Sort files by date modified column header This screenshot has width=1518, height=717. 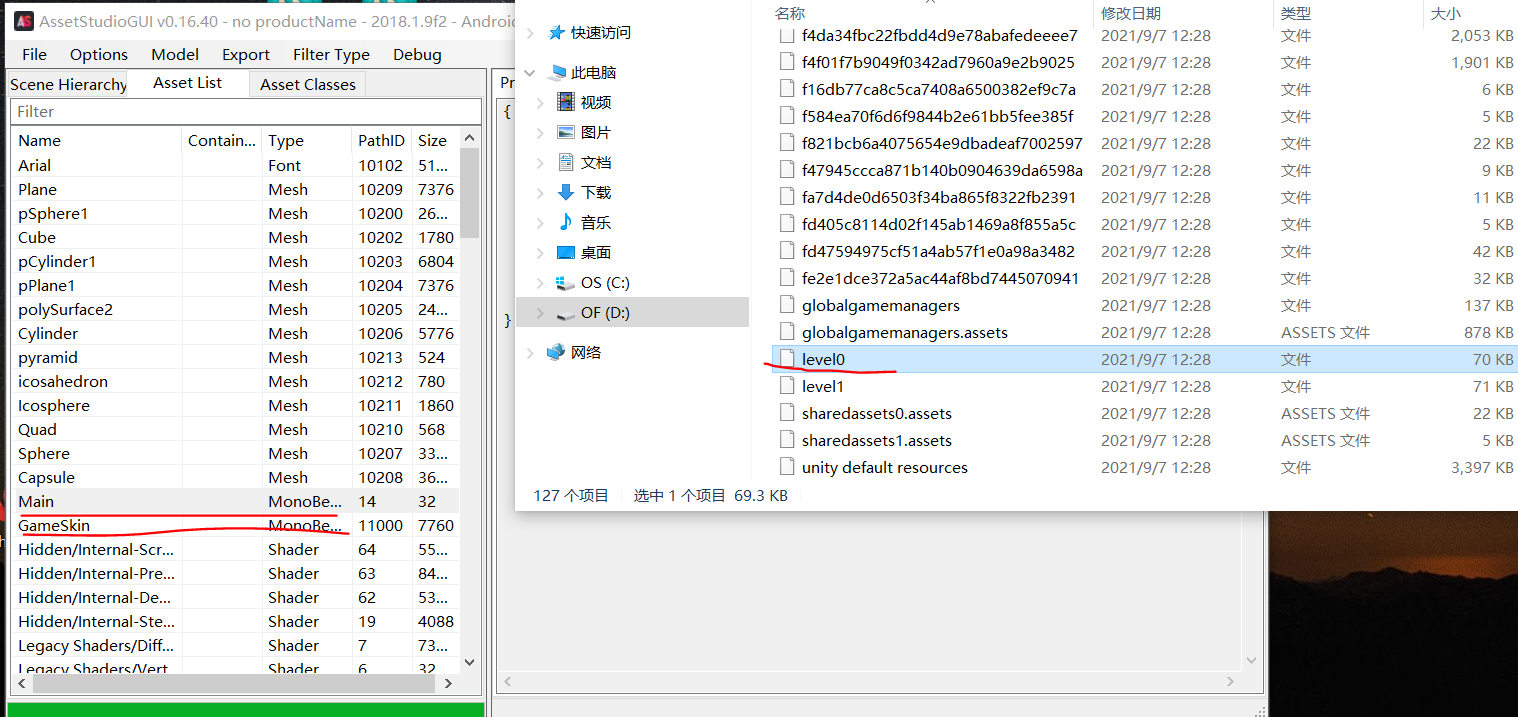point(1130,13)
